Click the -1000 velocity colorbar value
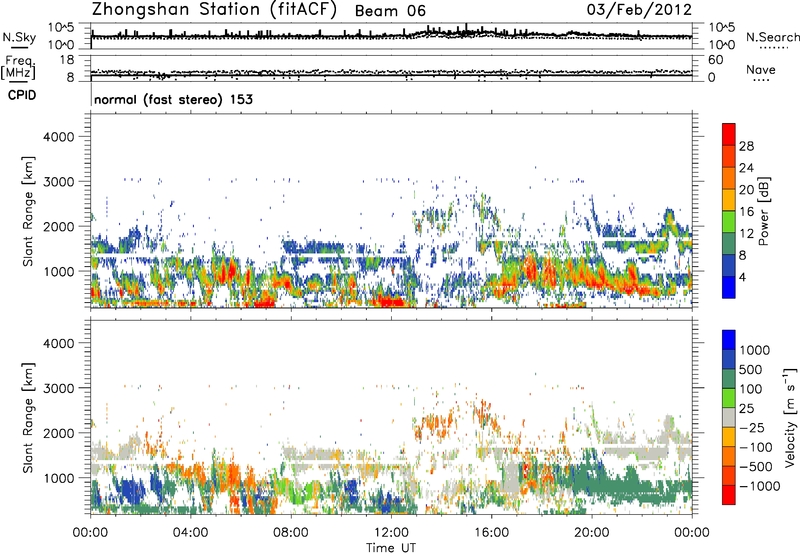 tap(760, 486)
